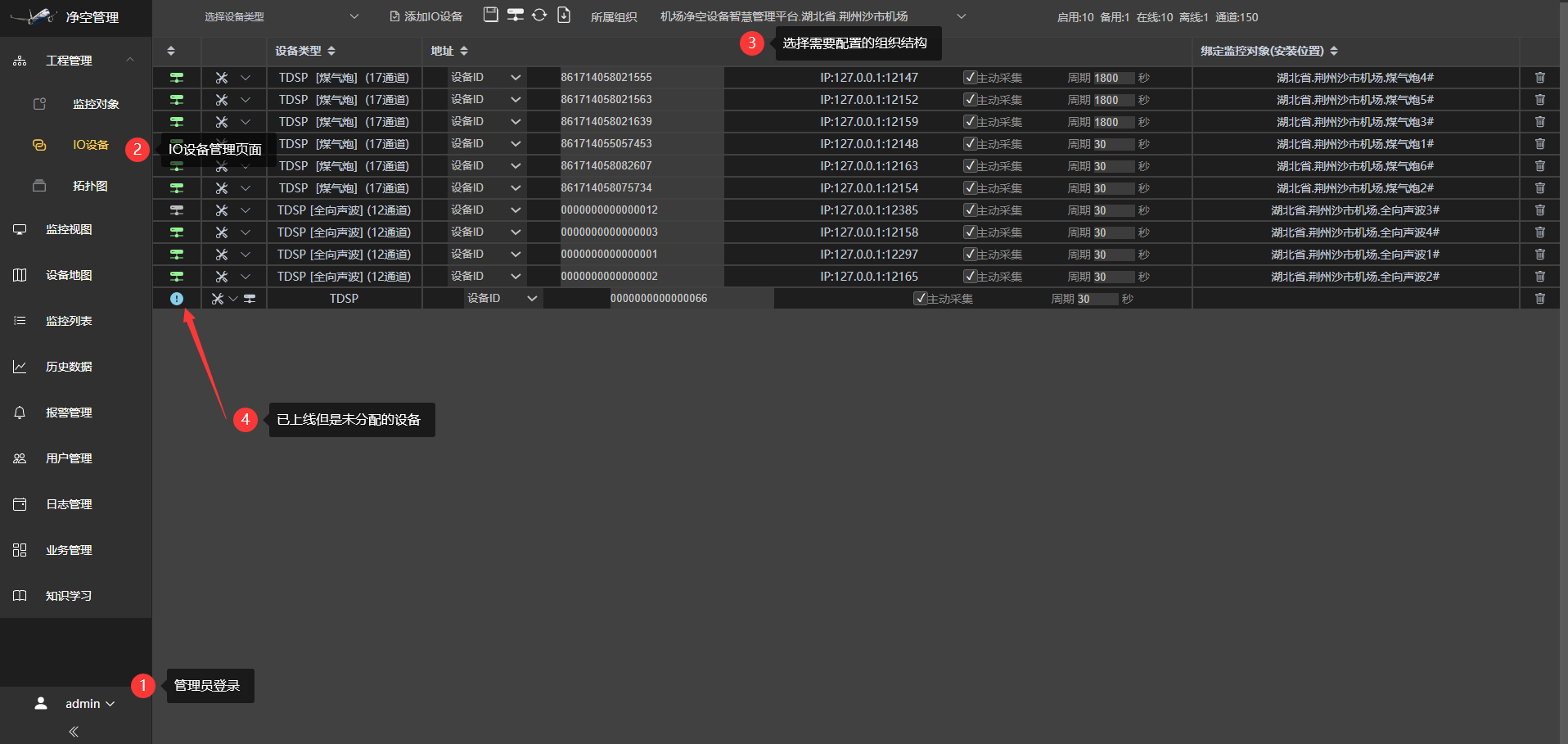Delete device bound to 全向声波3#
This screenshot has width=1568, height=744.
click(x=1540, y=210)
